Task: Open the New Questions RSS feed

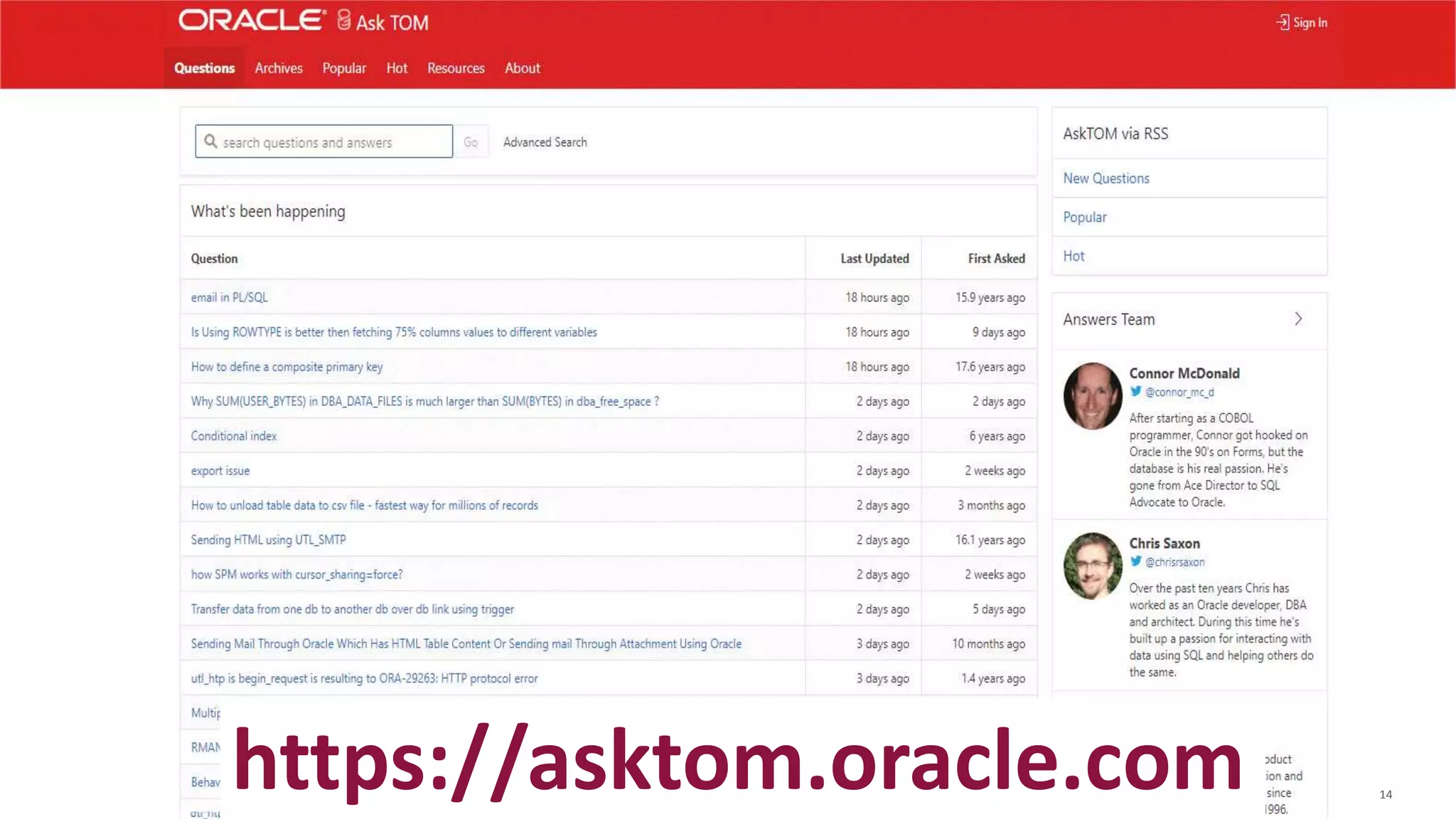Action: (x=1106, y=178)
